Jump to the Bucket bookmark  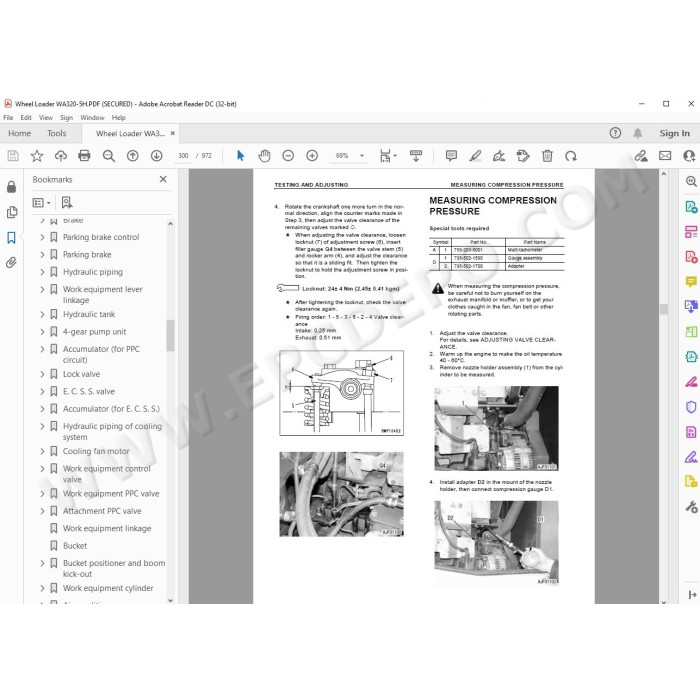click(75, 546)
